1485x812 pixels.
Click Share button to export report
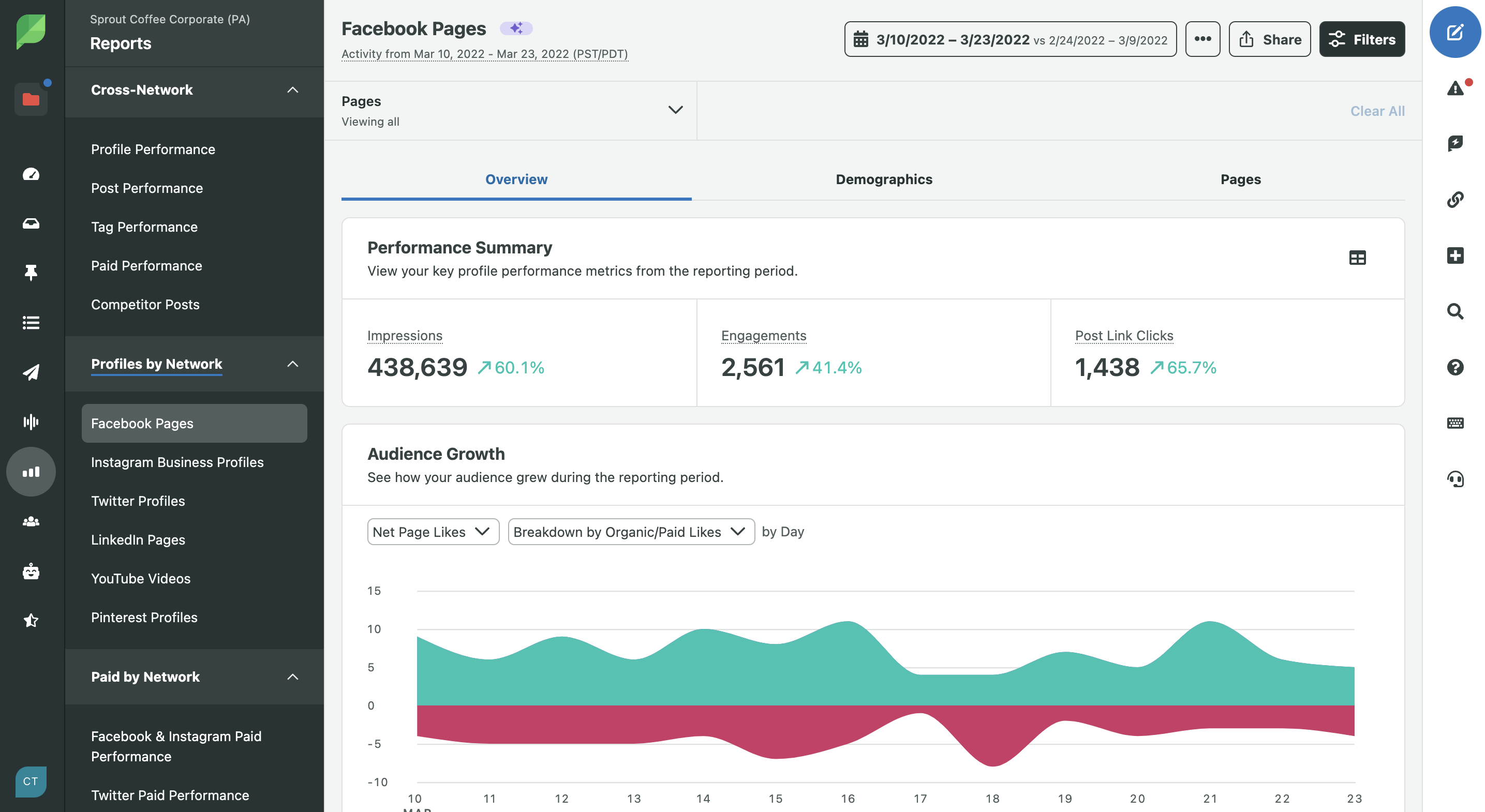[x=1269, y=38]
